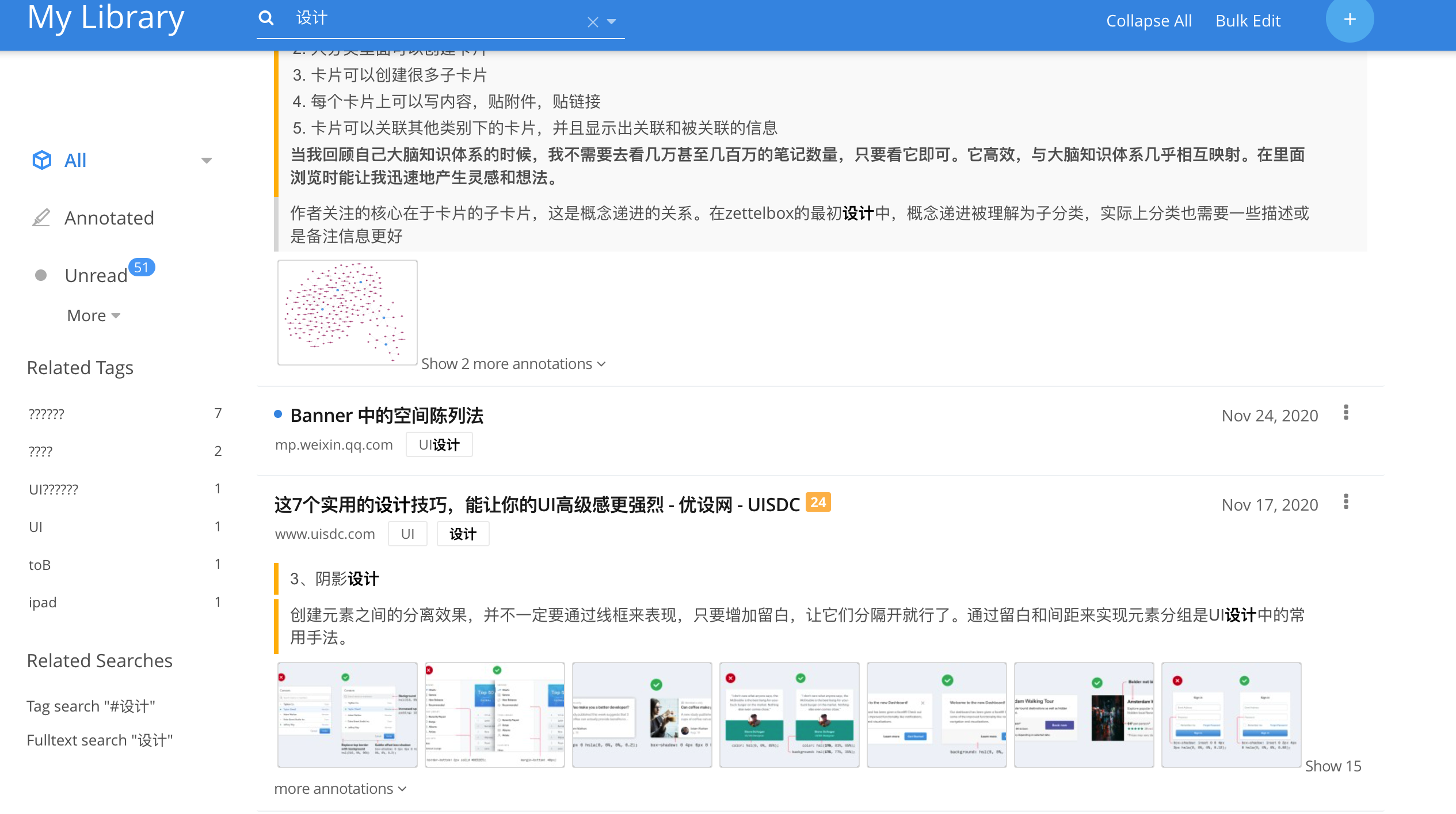This screenshot has height=814, width=1456.
Task: Filter by Unread items
Action: point(96,275)
